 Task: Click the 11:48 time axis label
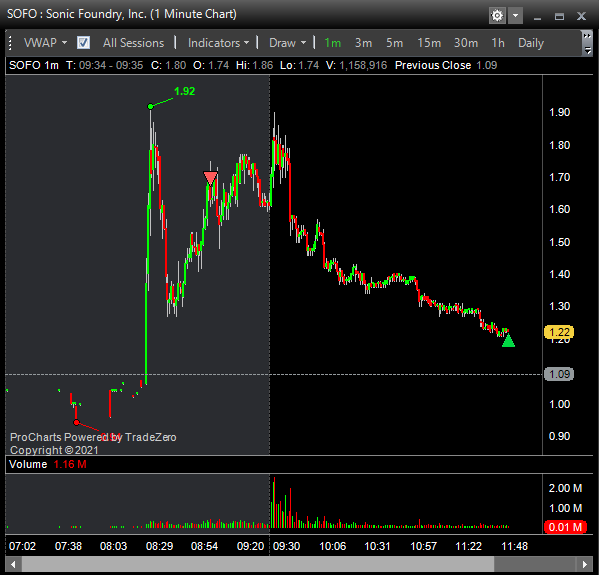click(x=514, y=546)
